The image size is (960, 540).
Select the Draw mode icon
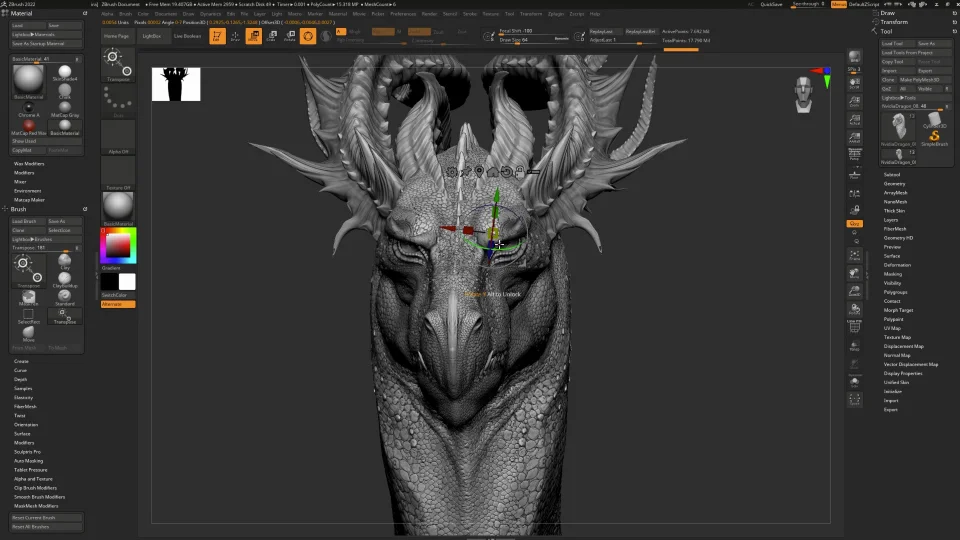click(235, 36)
